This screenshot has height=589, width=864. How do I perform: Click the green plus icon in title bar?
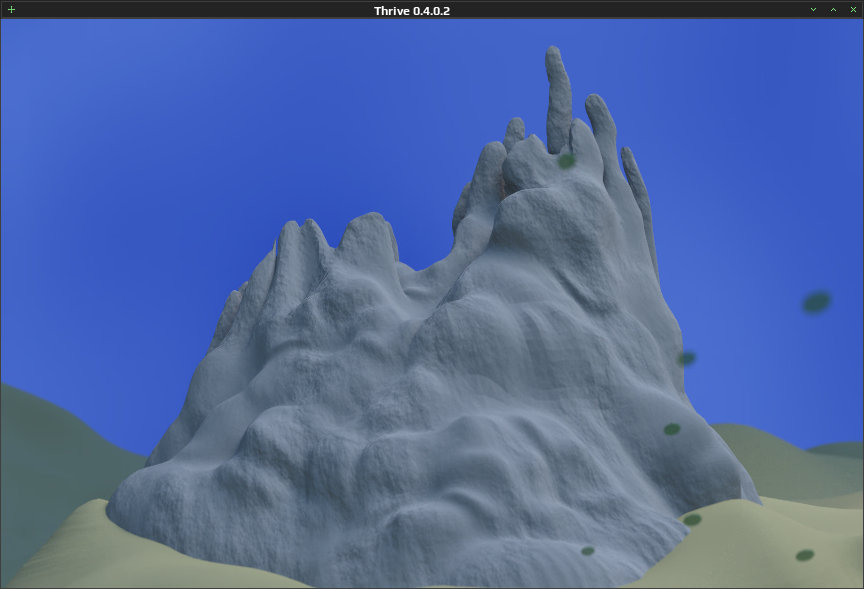pos(11,9)
